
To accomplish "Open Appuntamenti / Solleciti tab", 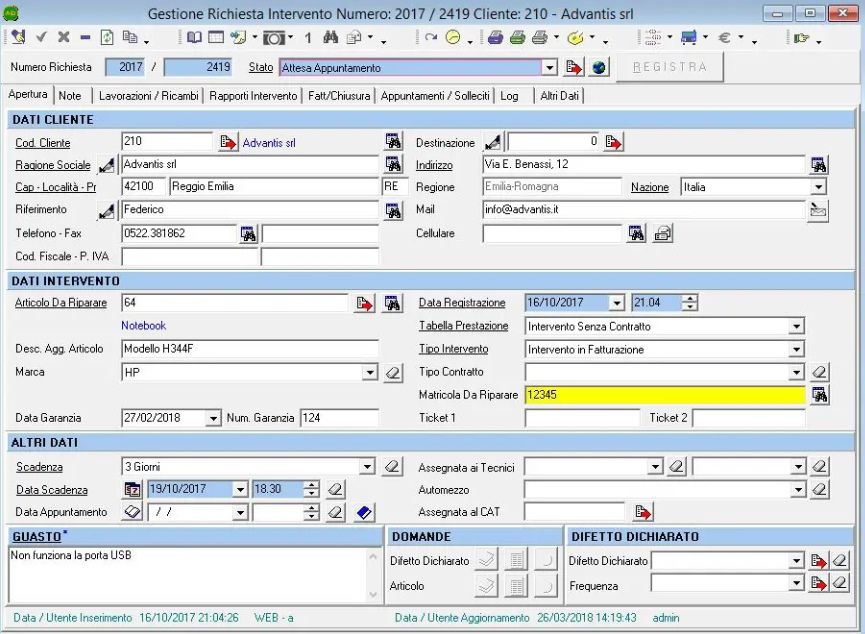I will pos(435,96).
